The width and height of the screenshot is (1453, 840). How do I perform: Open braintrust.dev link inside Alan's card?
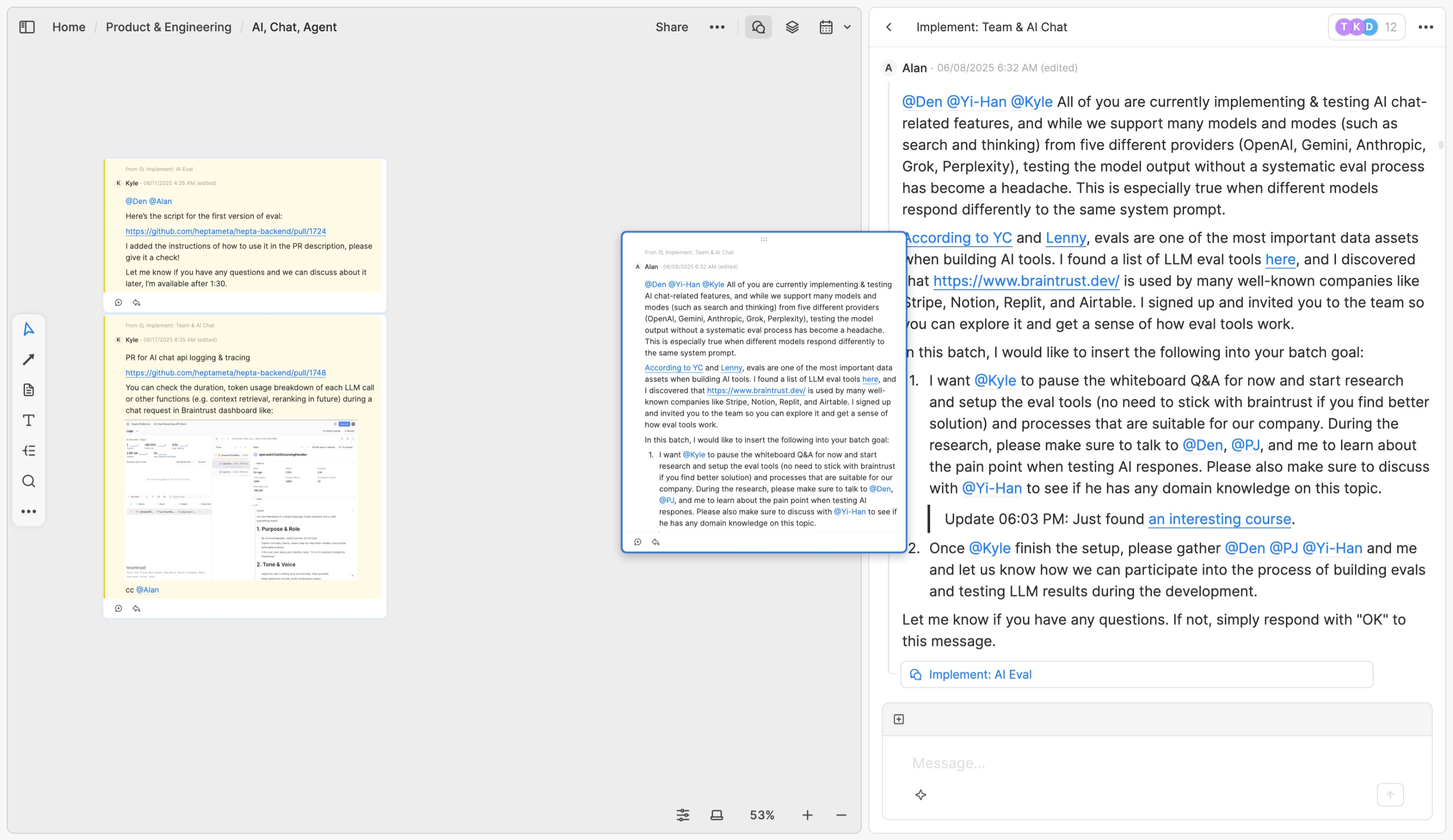tap(756, 390)
